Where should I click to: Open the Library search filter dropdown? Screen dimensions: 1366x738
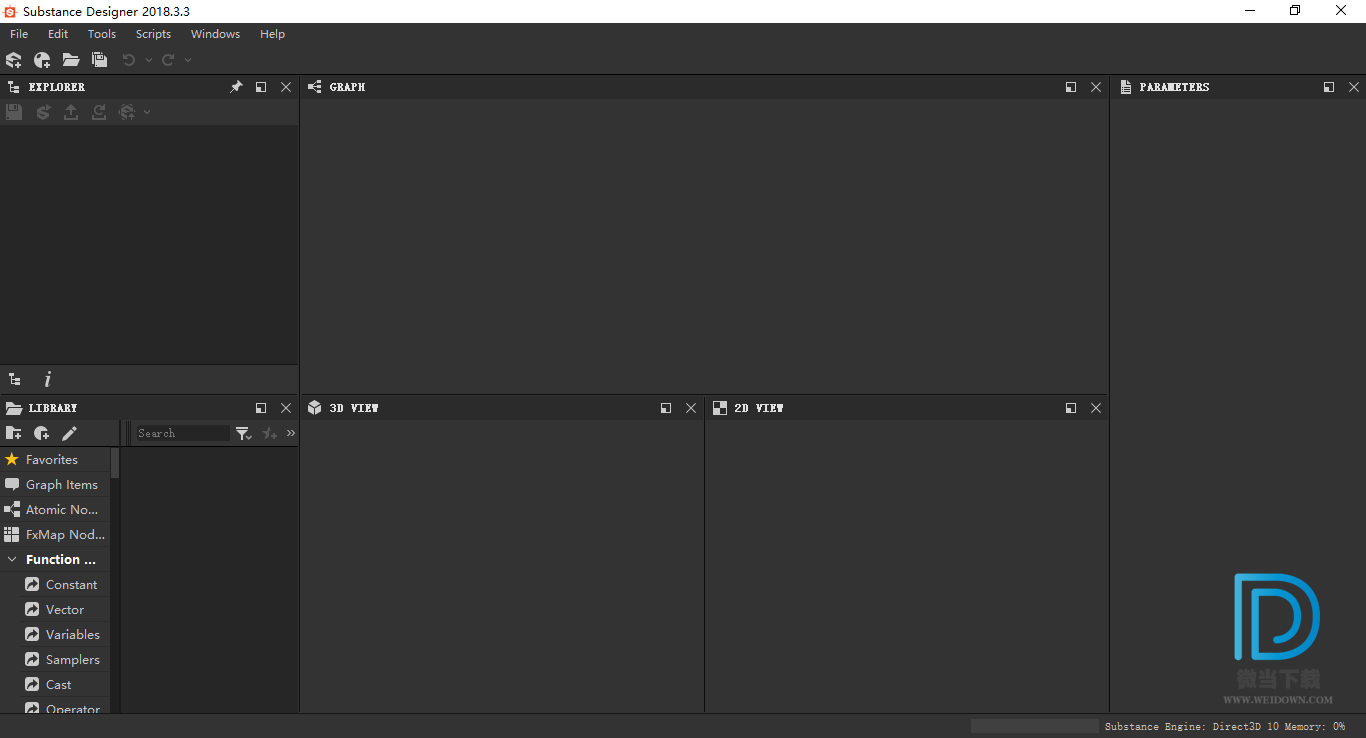243,433
